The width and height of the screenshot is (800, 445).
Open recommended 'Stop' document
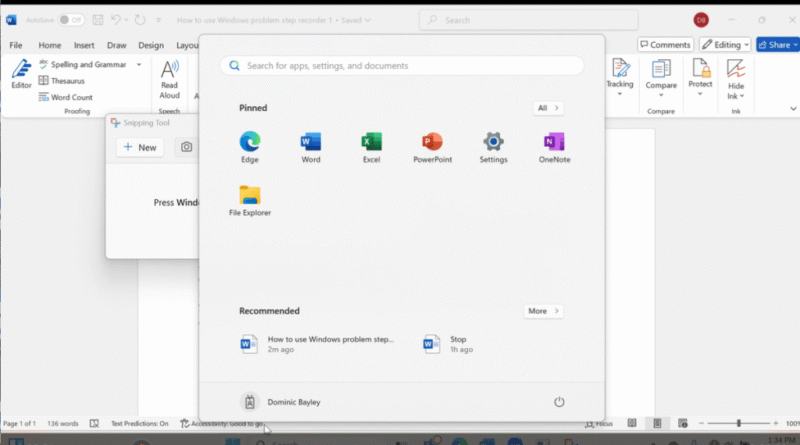click(448, 344)
